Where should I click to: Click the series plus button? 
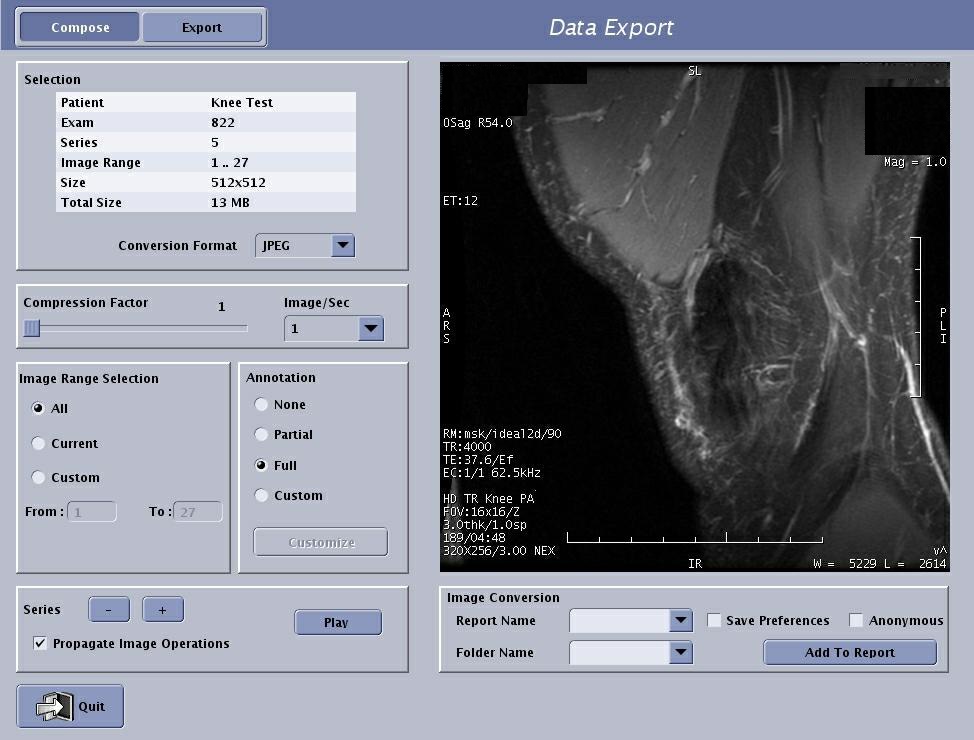click(162, 610)
